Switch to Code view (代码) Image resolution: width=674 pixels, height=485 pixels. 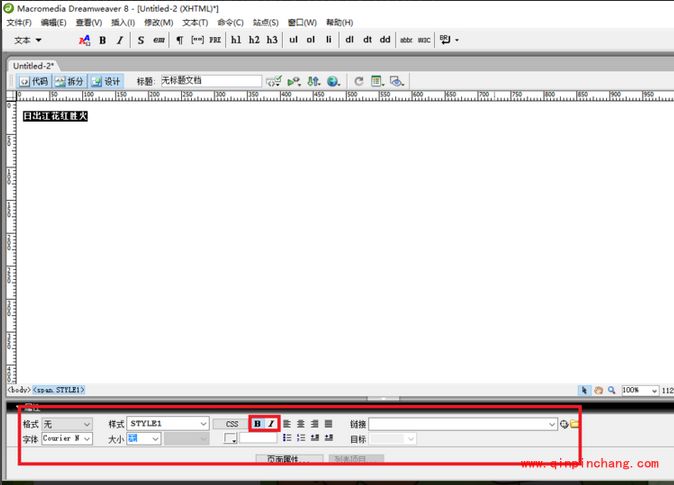pos(33,81)
